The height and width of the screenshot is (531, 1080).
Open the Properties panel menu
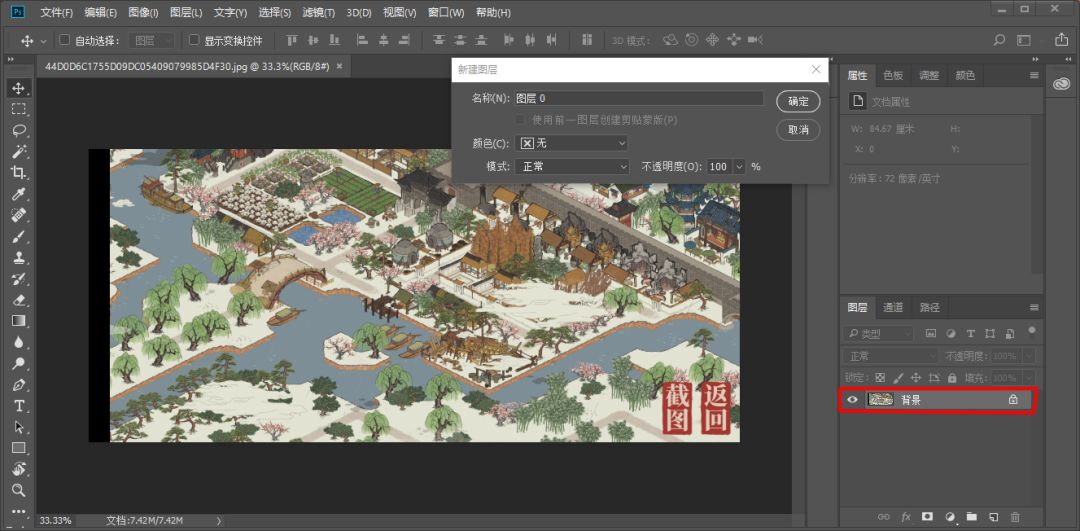(x=1034, y=75)
